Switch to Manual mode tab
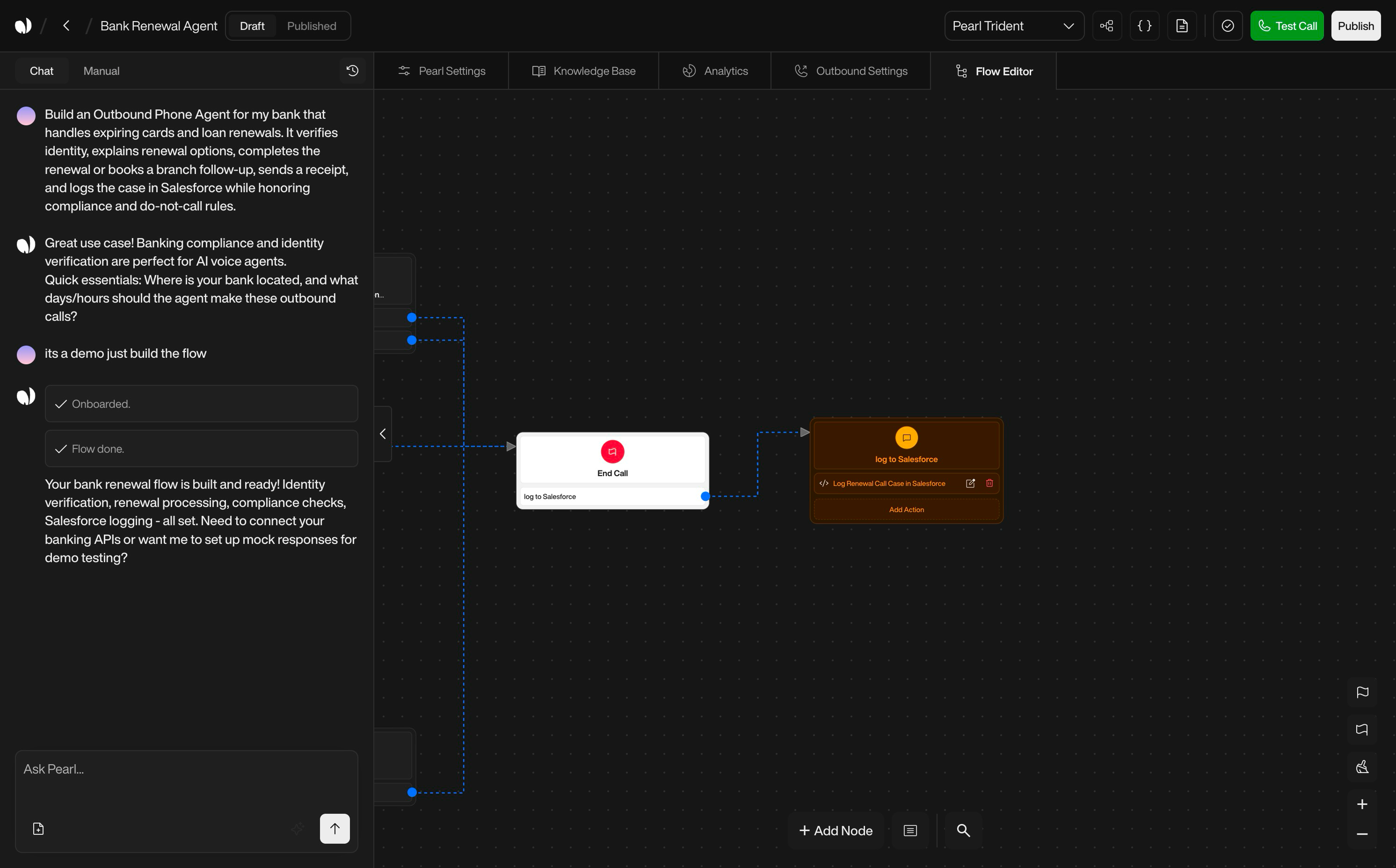Image resolution: width=1396 pixels, height=868 pixels. [x=101, y=71]
